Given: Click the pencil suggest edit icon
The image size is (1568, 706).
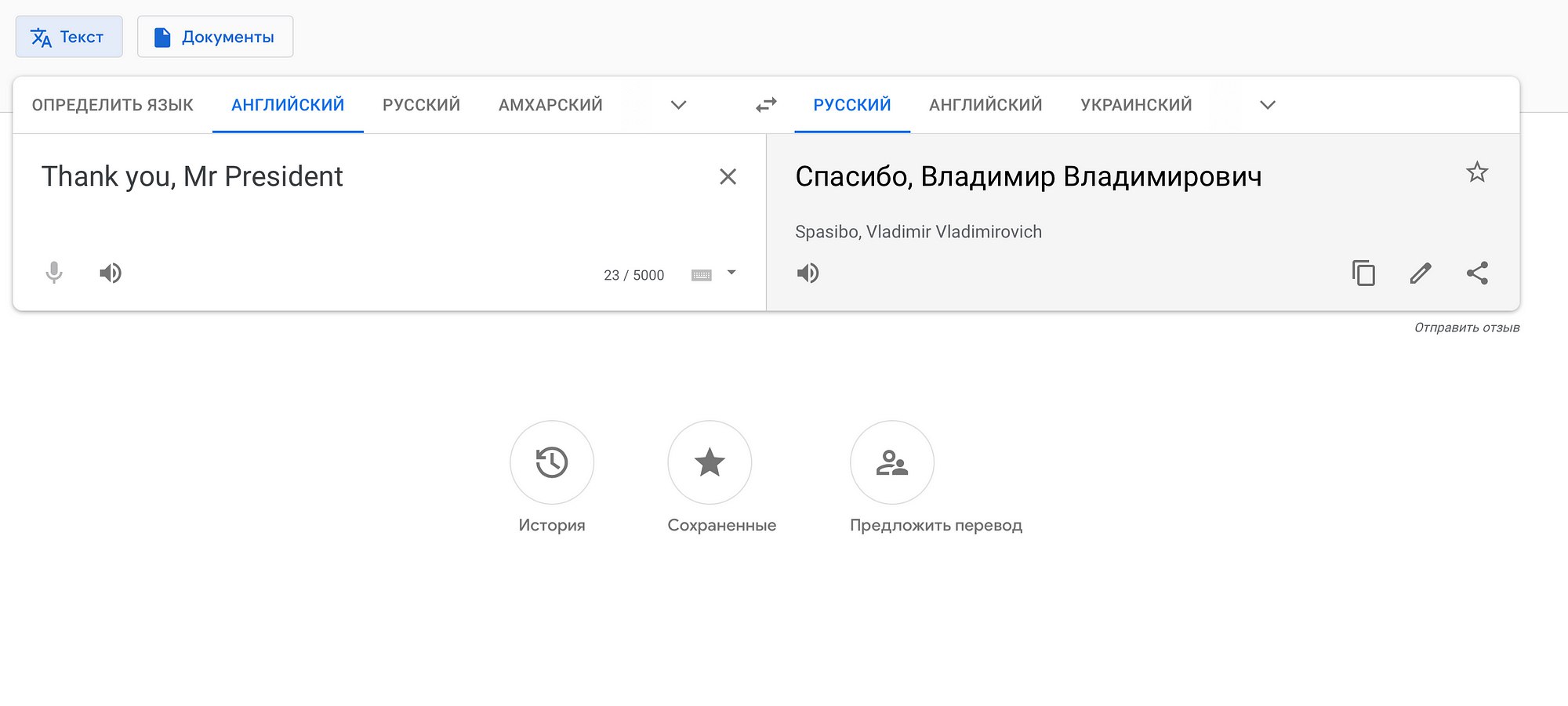Looking at the screenshot, I should point(1421,273).
